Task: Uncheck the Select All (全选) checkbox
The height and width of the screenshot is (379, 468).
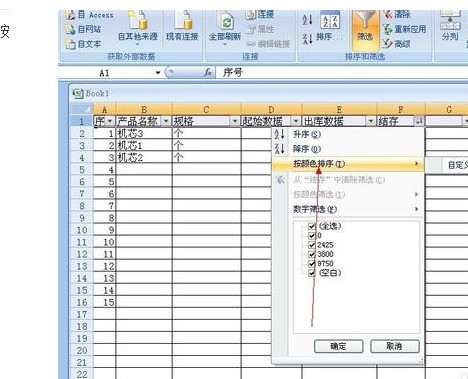Action: [312, 226]
